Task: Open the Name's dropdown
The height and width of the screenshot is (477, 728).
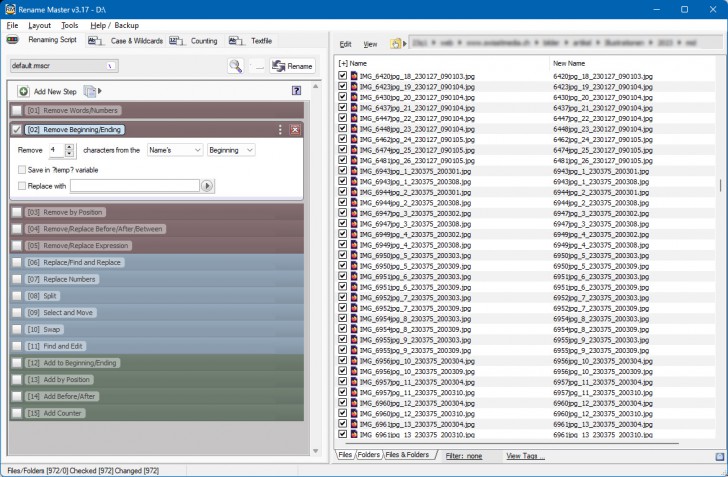Action: pos(173,150)
